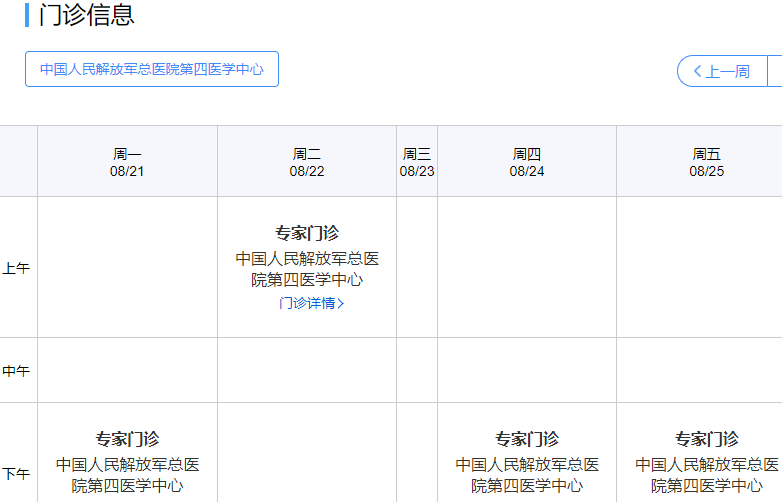
Task: Open Thursday afternoon 专家门诊 appointment
Action: tap(527, 439)
